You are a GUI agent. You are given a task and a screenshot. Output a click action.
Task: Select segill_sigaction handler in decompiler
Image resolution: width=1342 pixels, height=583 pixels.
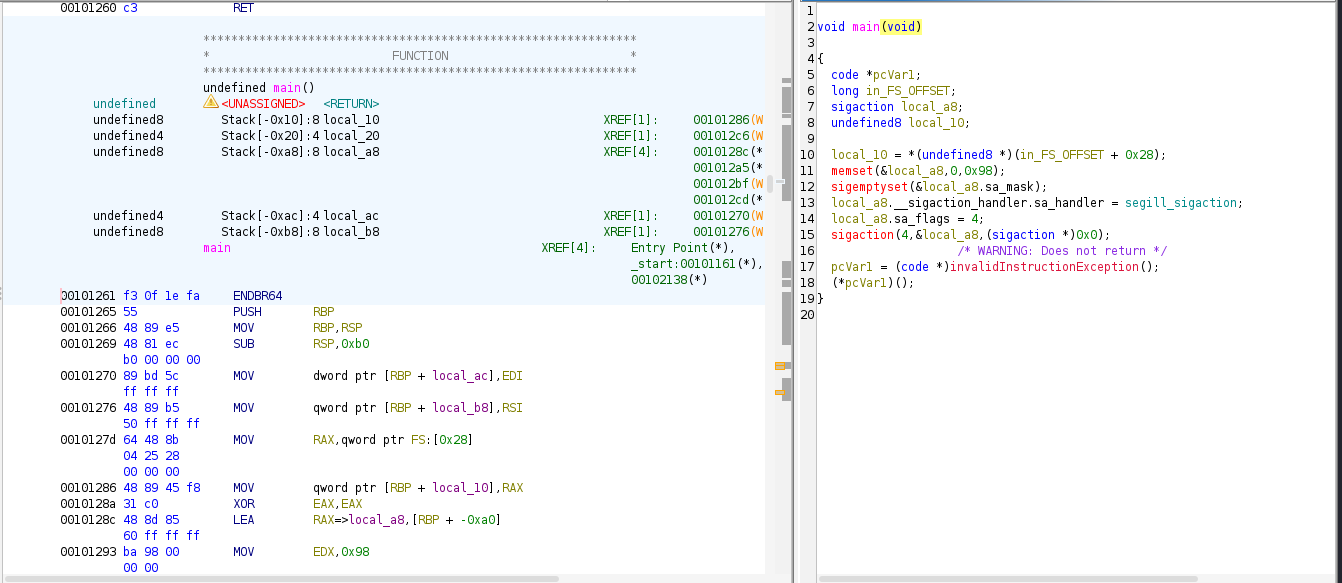pyautogui.click(x=1180, y=203)
